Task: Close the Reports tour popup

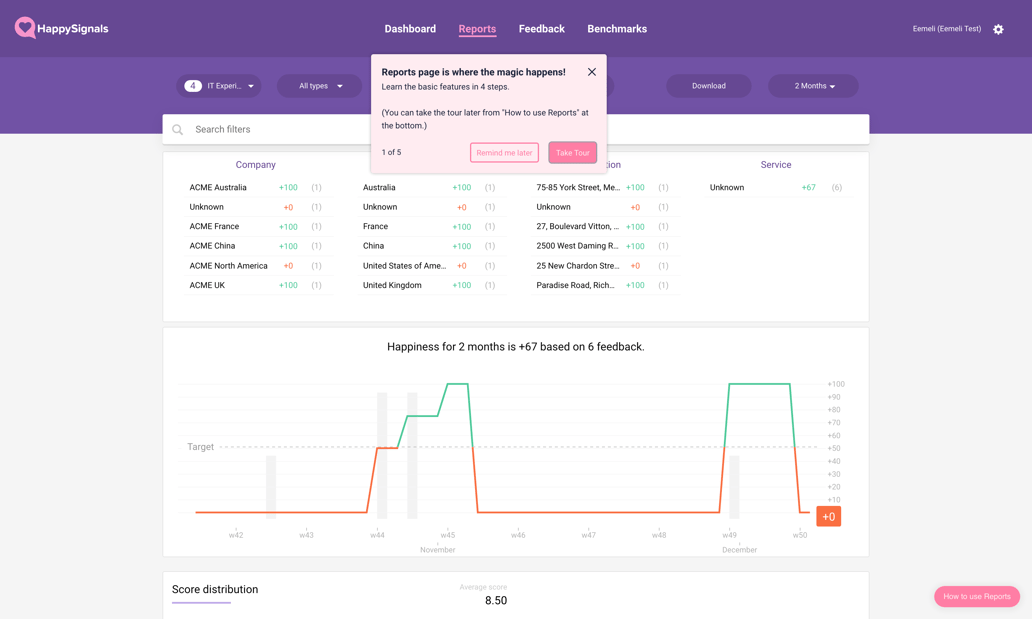Action: pos(592,72)
